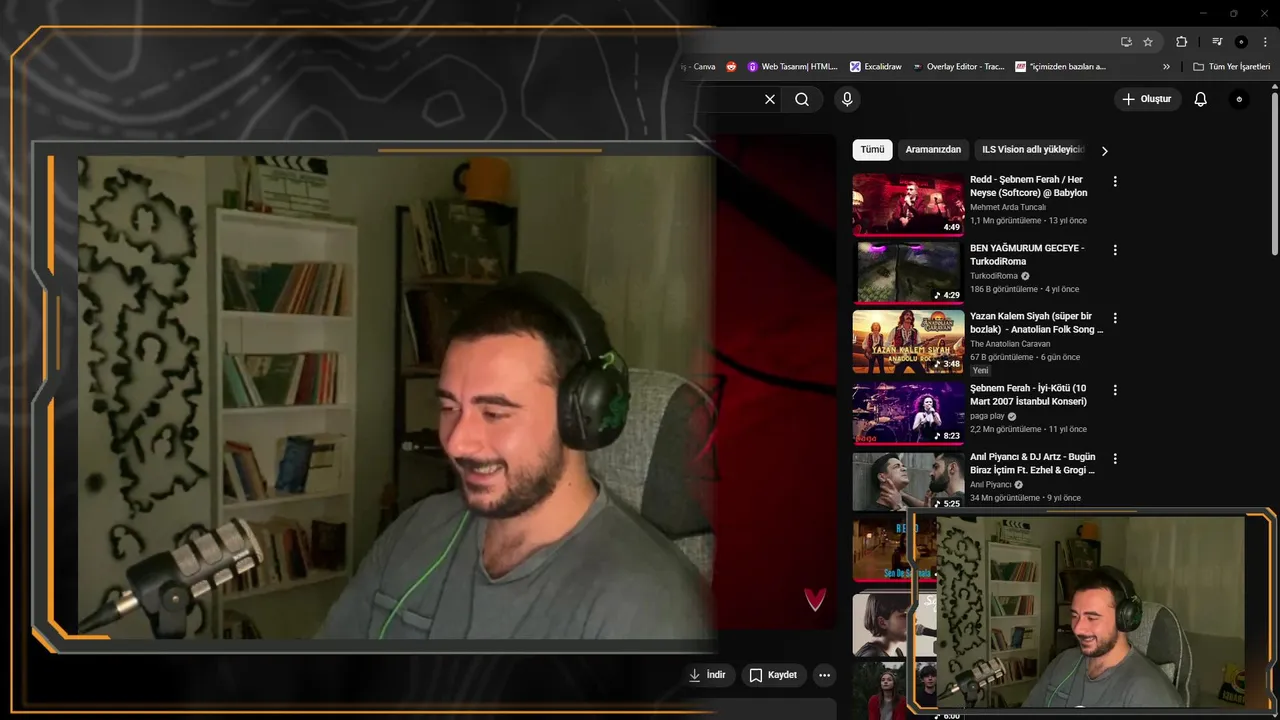
Task: Click the title "Yazan Kalem Siyah (süper bir bozlak)"
Action: [x=1036, y=322]
